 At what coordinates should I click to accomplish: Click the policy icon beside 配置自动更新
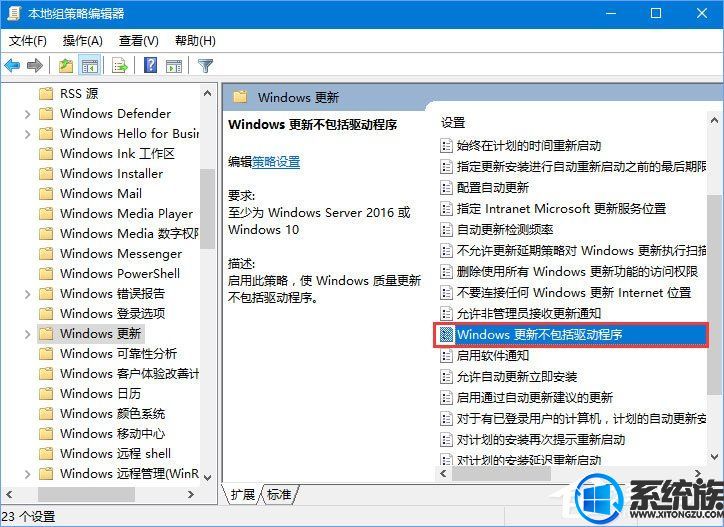coord(446,188)
